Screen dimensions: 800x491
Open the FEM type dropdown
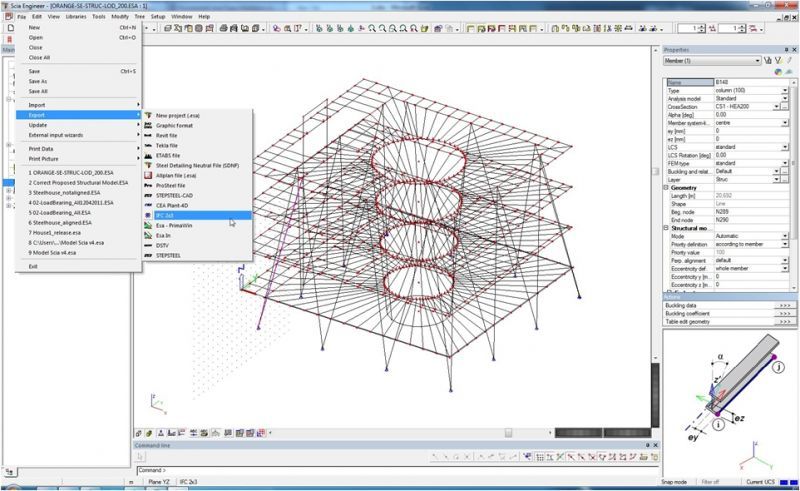point(785,164)
